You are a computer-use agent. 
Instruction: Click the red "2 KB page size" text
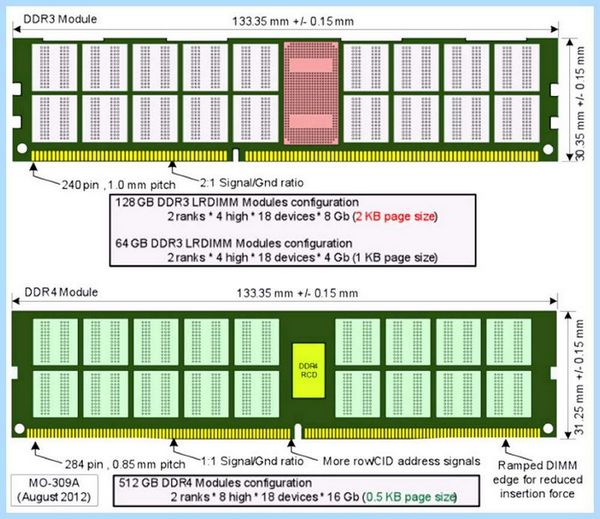click(x=395, y=216)
